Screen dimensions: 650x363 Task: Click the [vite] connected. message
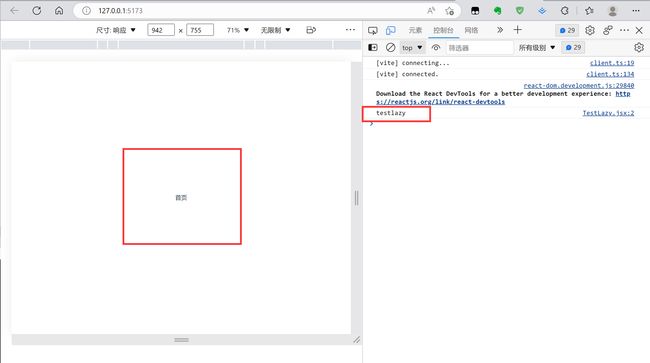click(407, 74)
